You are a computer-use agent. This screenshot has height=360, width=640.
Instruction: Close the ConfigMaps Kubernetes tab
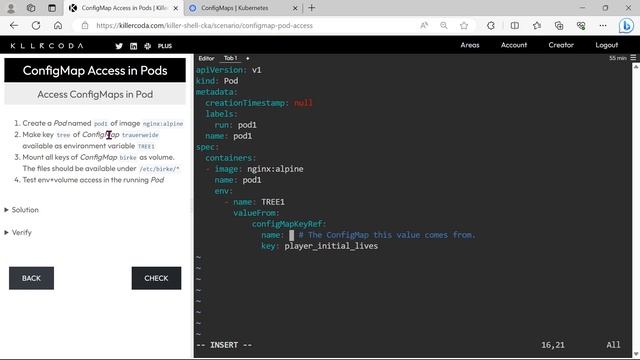tap(296, 8)
